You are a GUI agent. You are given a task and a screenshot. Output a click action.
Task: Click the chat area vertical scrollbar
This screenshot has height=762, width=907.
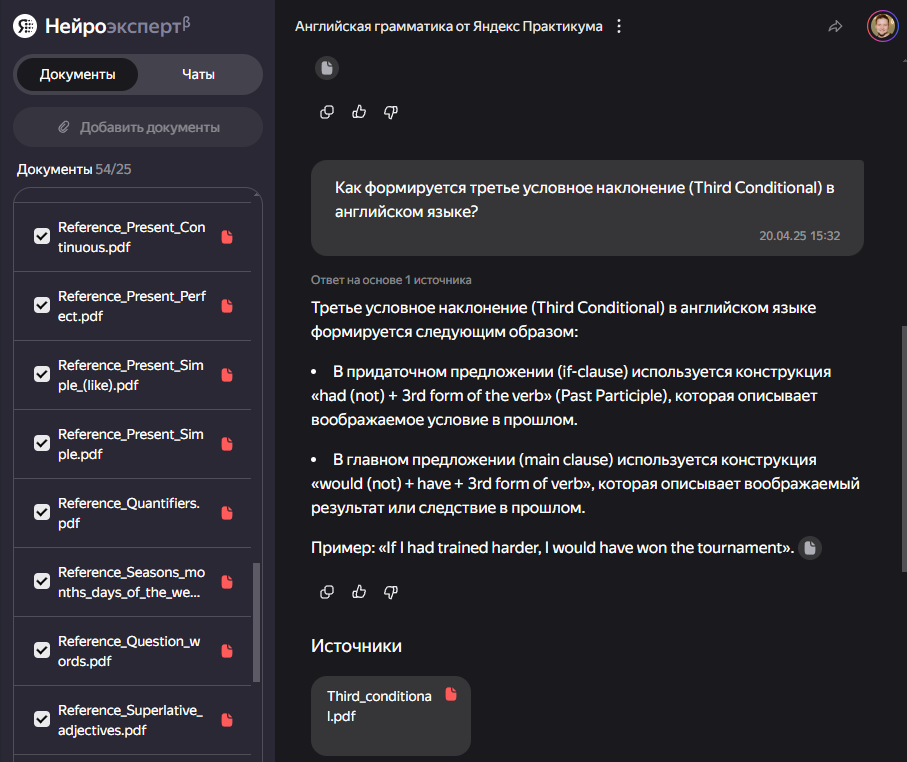click(904, 449)
